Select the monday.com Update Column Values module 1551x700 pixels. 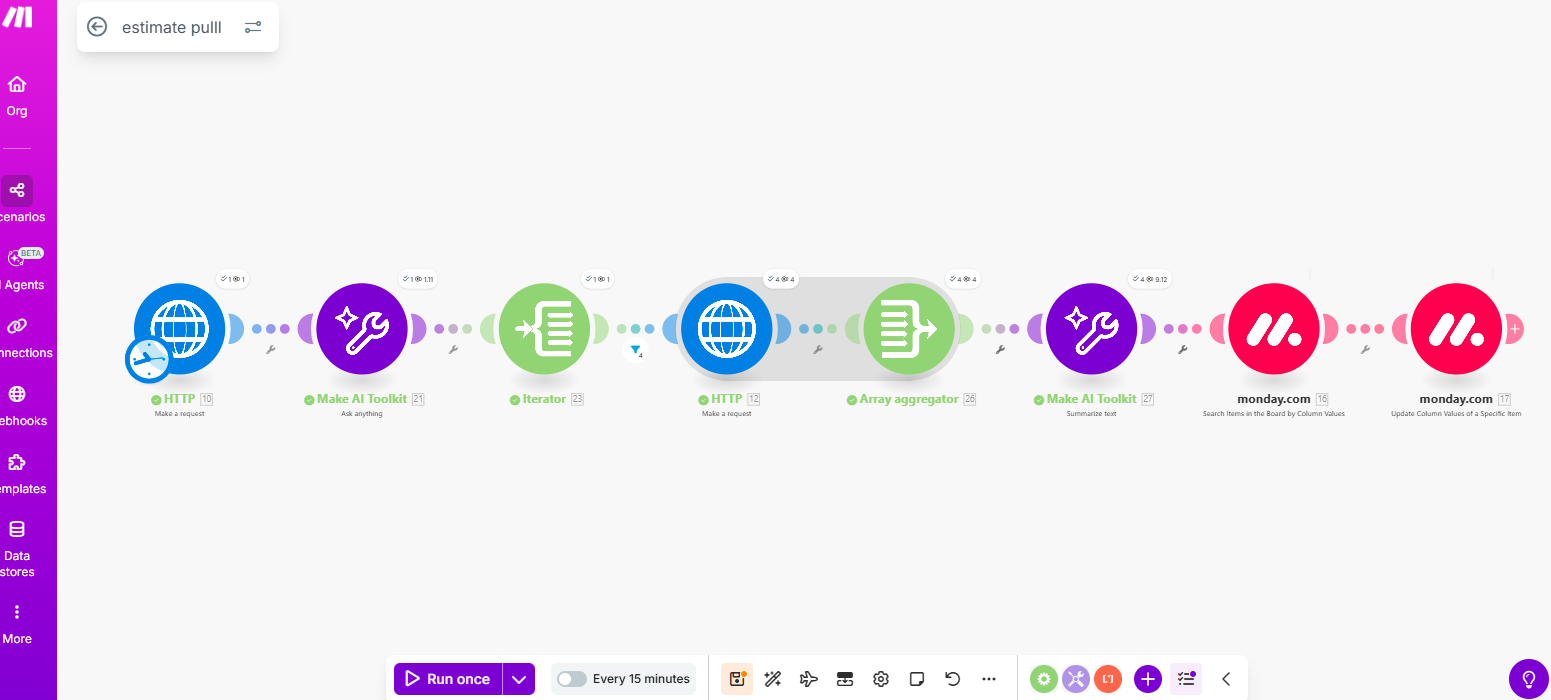pos(1456,329)
